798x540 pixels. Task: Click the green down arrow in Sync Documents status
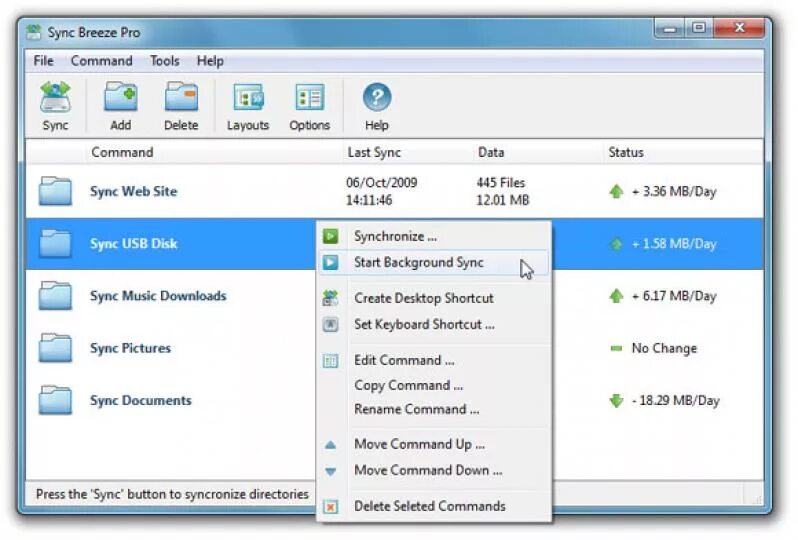[616, 401]
